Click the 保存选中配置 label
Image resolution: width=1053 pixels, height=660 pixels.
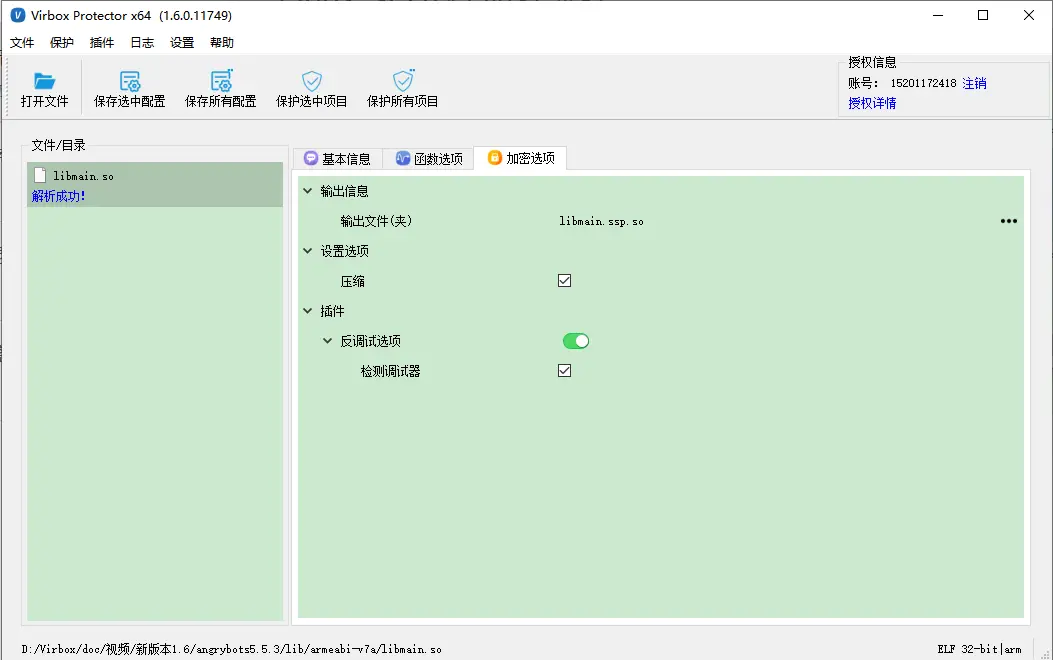[x=130, y=101]
